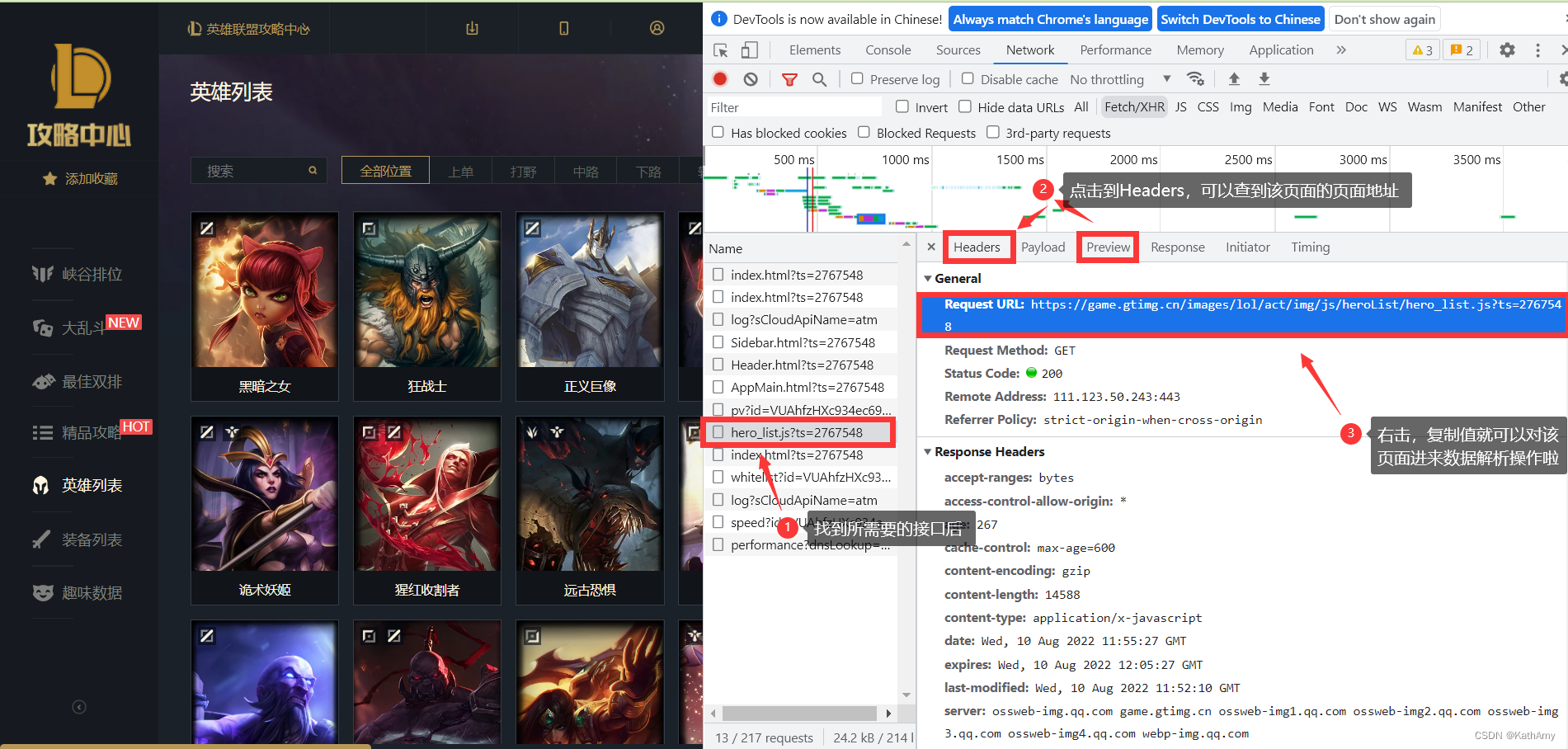Toggle the network filter funnel icon

click(x=789, y=79)
